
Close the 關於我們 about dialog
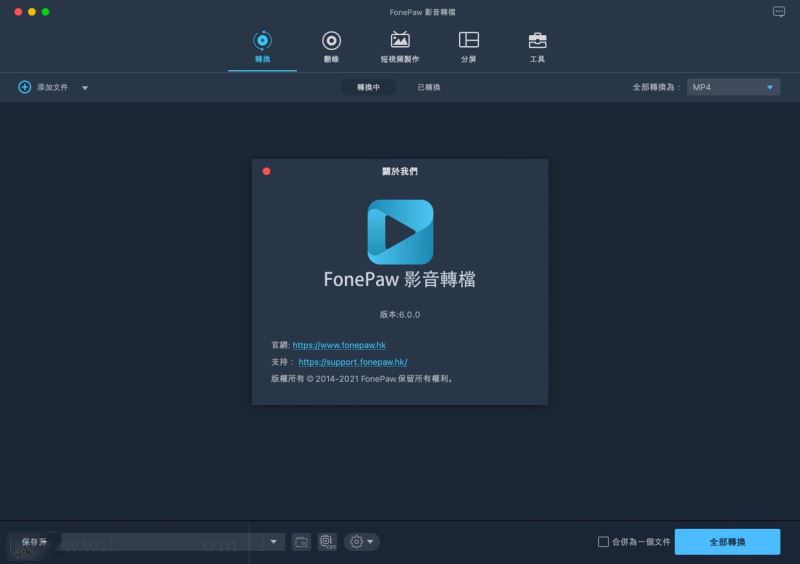[x=266, y=171]
